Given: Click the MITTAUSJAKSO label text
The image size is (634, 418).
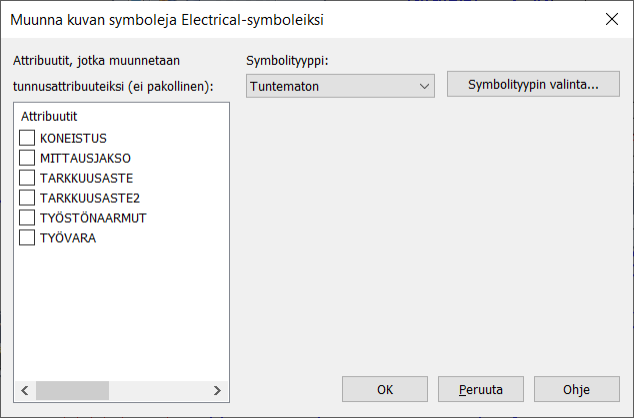Looking at the screenshot, I should (x=85, y=158).
